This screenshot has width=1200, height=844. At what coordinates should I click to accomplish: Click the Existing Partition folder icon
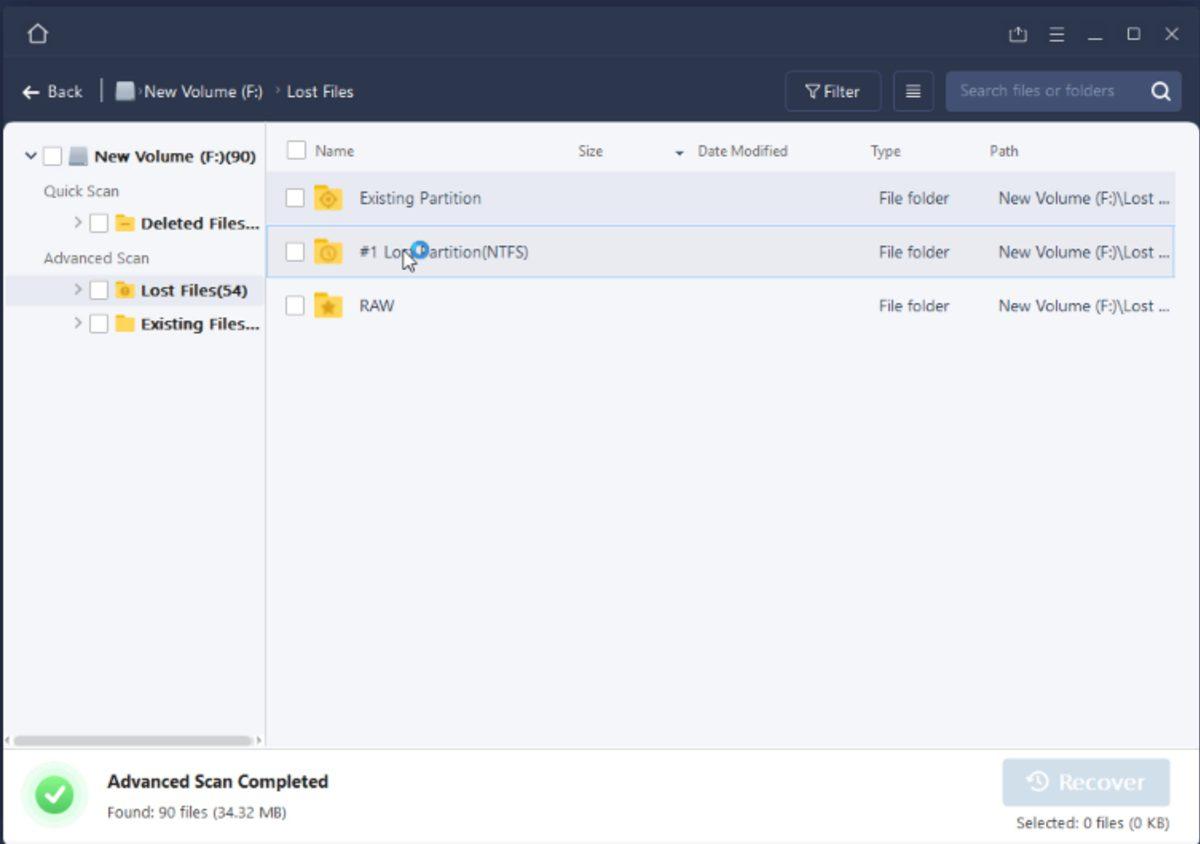328,198
